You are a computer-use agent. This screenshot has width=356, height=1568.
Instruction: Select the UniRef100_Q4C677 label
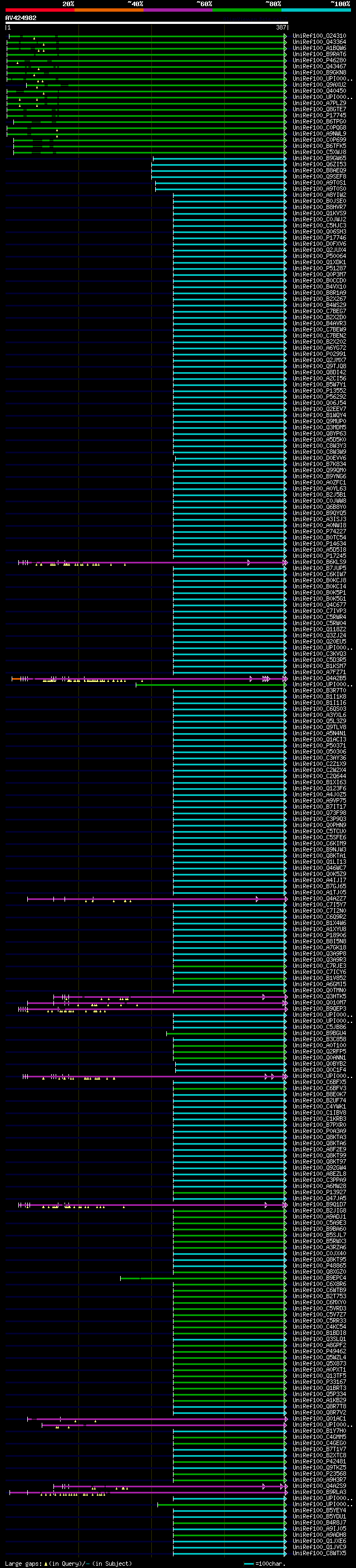(x=319, y=605)
